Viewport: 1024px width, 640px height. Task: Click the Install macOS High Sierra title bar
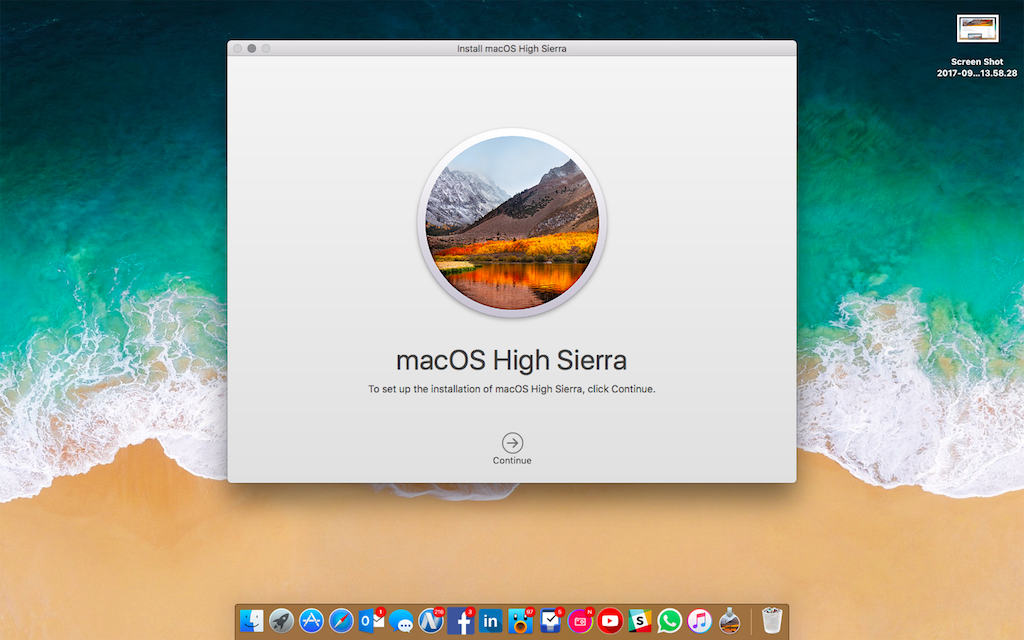[512, 48]
